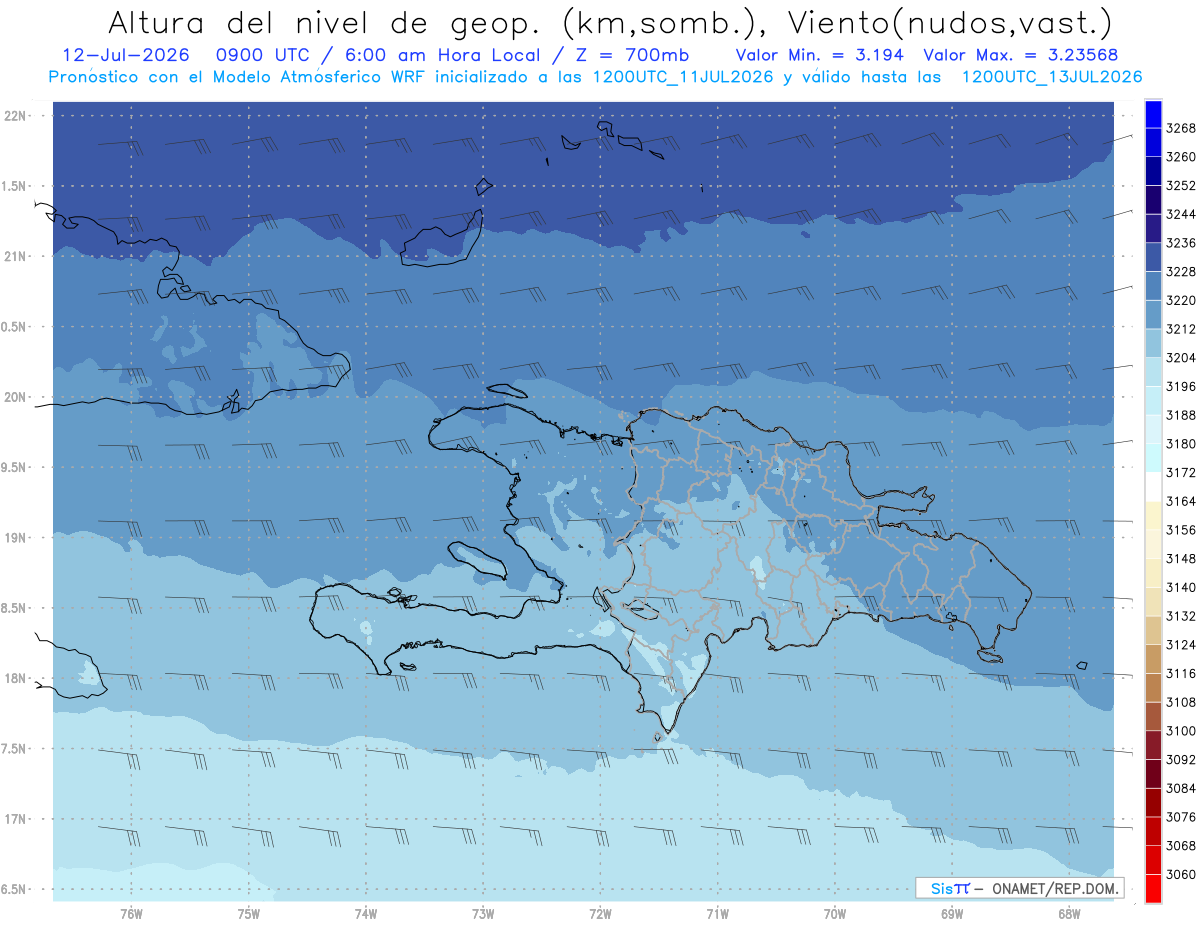
Task: Click 'Valor Max. = 3.23568' readout
Action: click(1021, 55)
